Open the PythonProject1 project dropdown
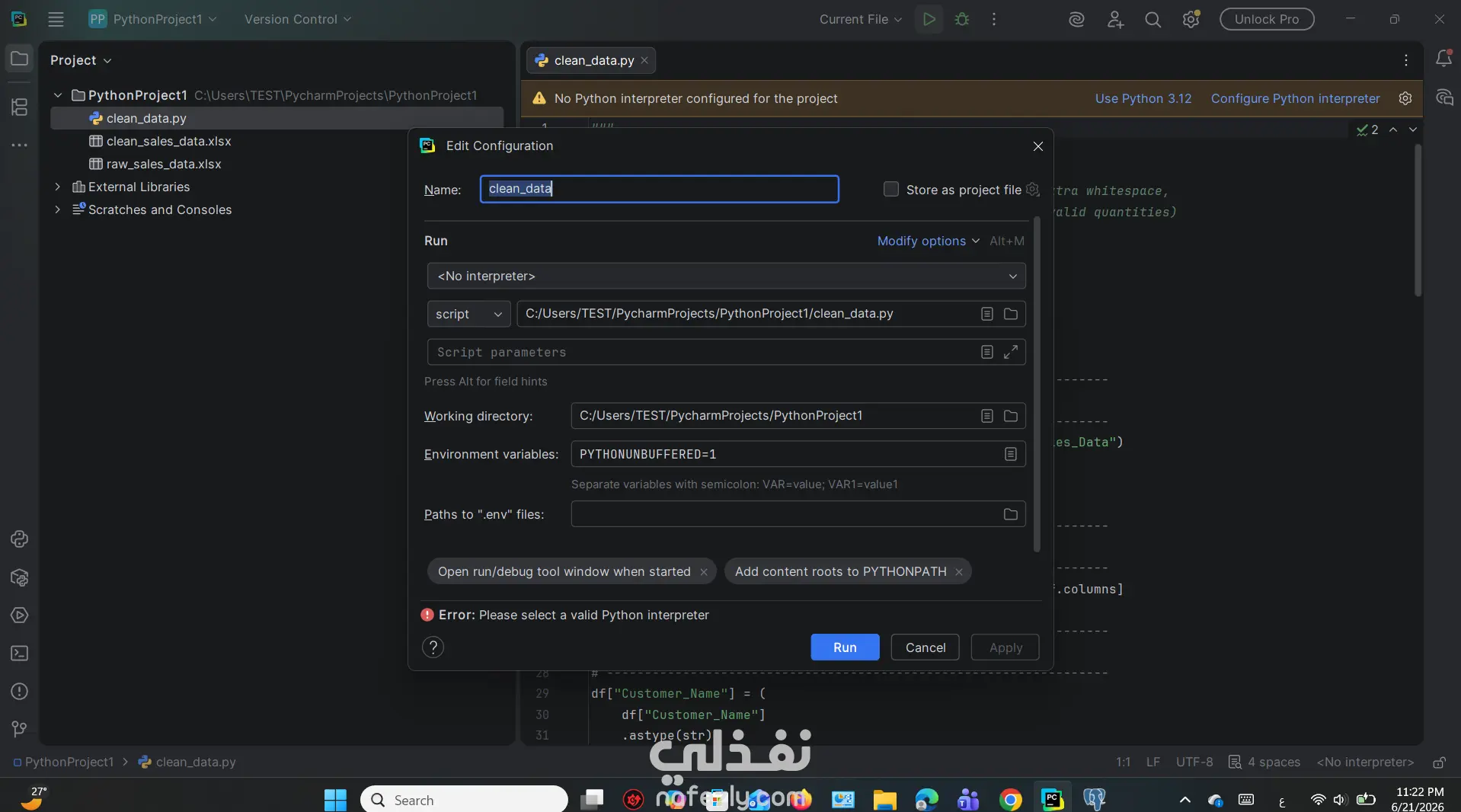This screenshot has width=1461, height=812. [x=152, y=19]
